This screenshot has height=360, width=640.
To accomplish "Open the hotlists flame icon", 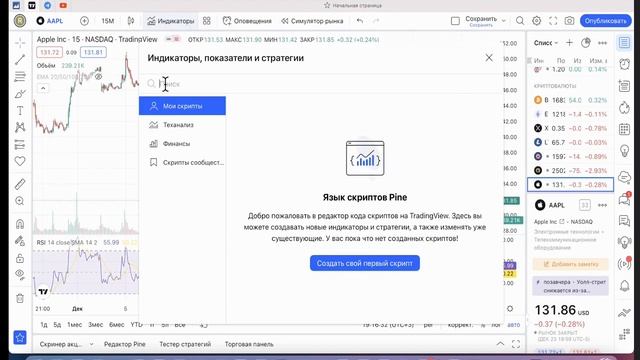I will 624,107.
